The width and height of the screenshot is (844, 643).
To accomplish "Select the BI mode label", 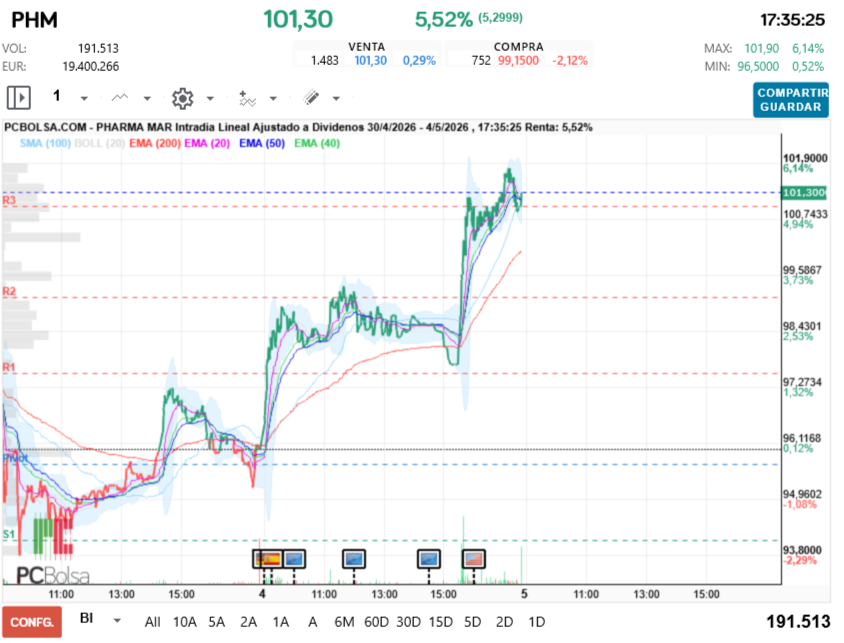I will [x=87, y=618].
